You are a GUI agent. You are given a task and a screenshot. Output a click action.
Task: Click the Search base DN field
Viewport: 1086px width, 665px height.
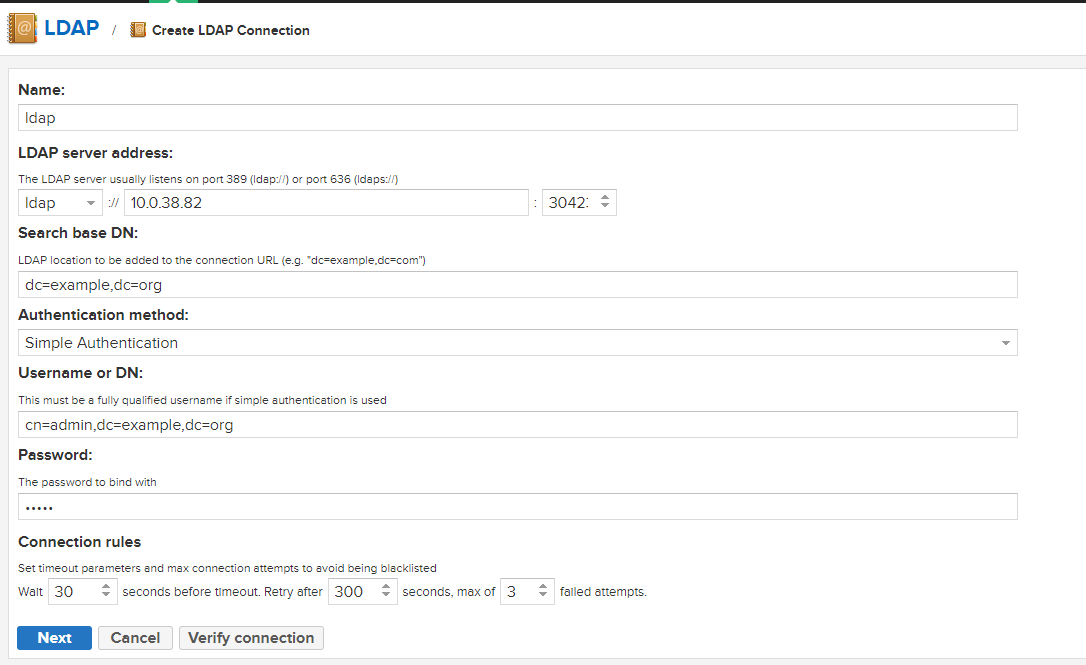[518, 285]
